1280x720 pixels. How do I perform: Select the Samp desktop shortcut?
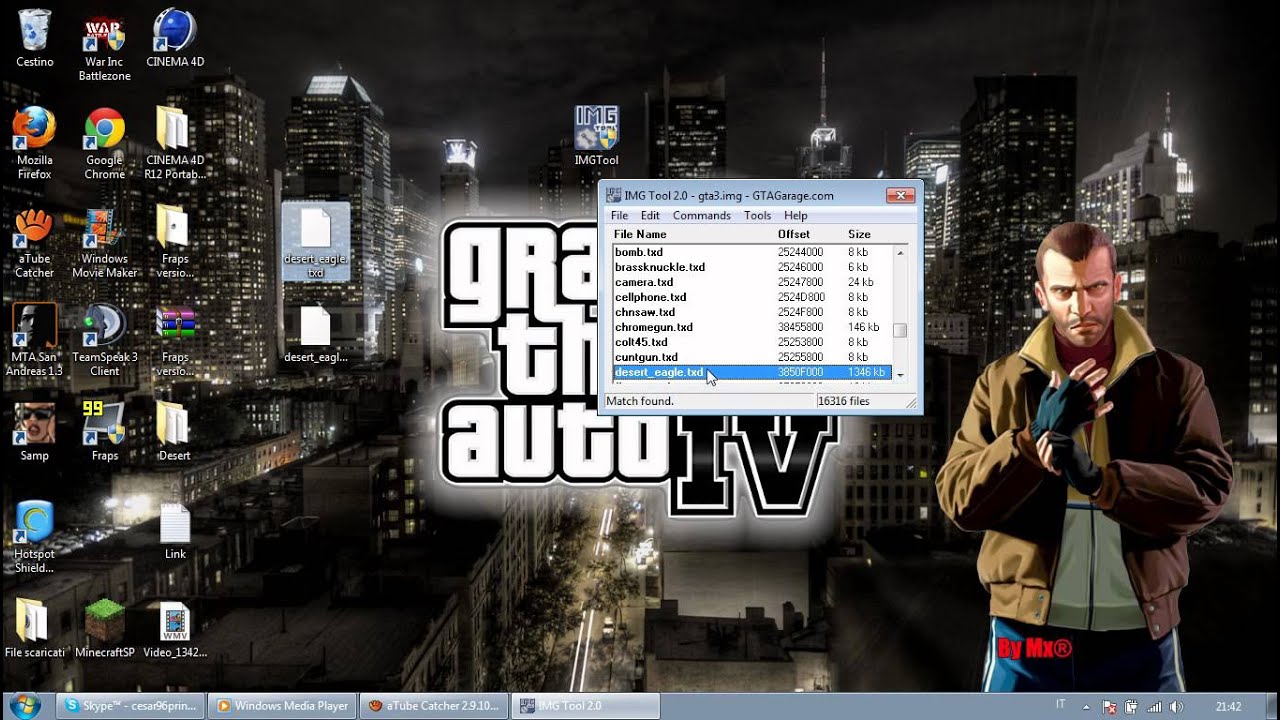[35, 432]
